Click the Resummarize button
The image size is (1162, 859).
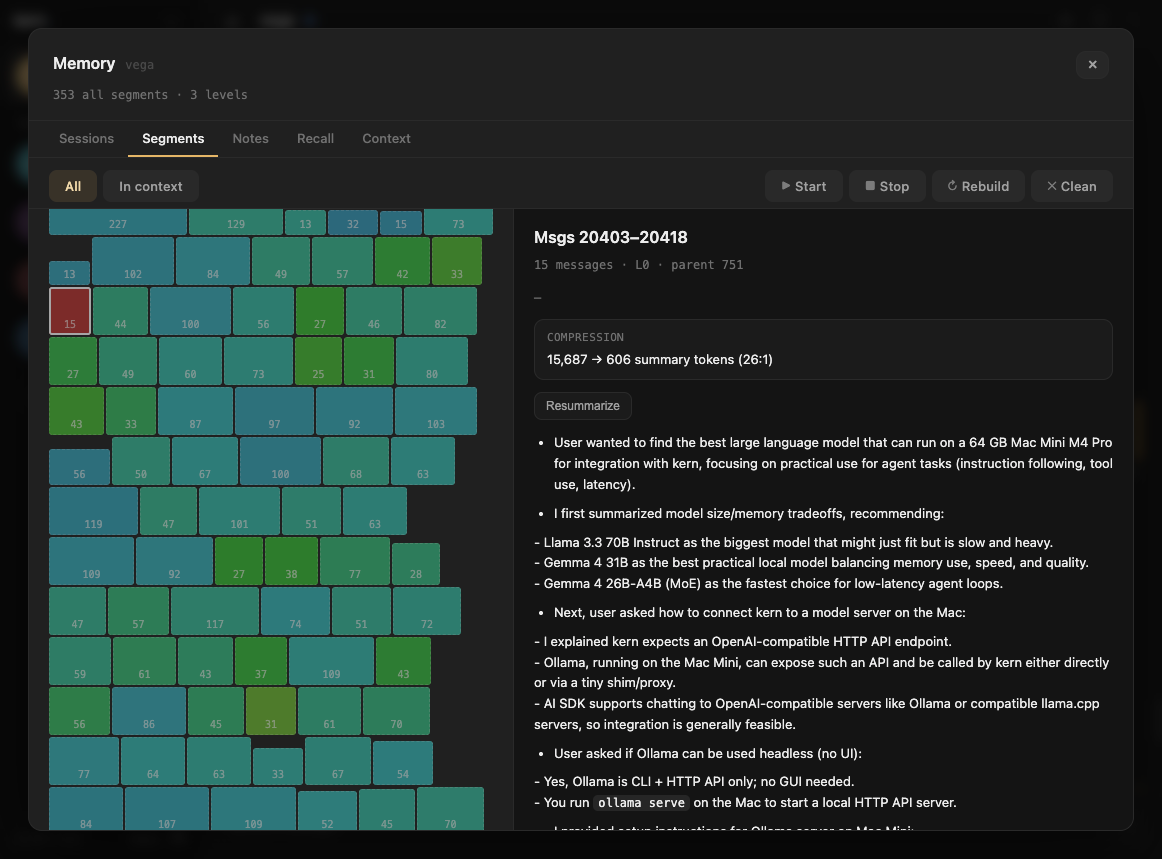tap(582, 406)
